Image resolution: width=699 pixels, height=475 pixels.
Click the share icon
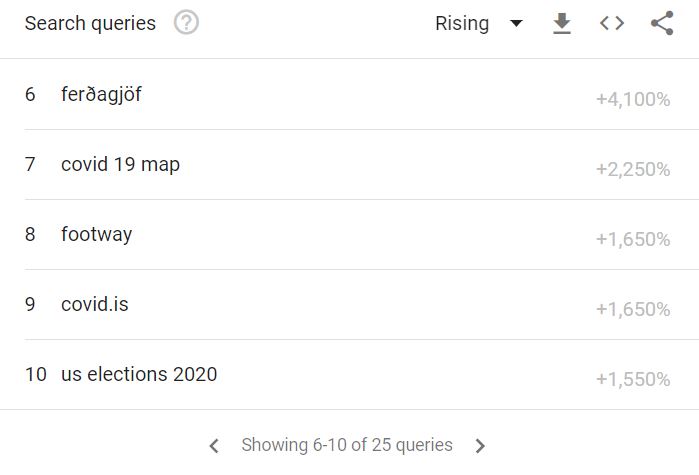(662, 23)
